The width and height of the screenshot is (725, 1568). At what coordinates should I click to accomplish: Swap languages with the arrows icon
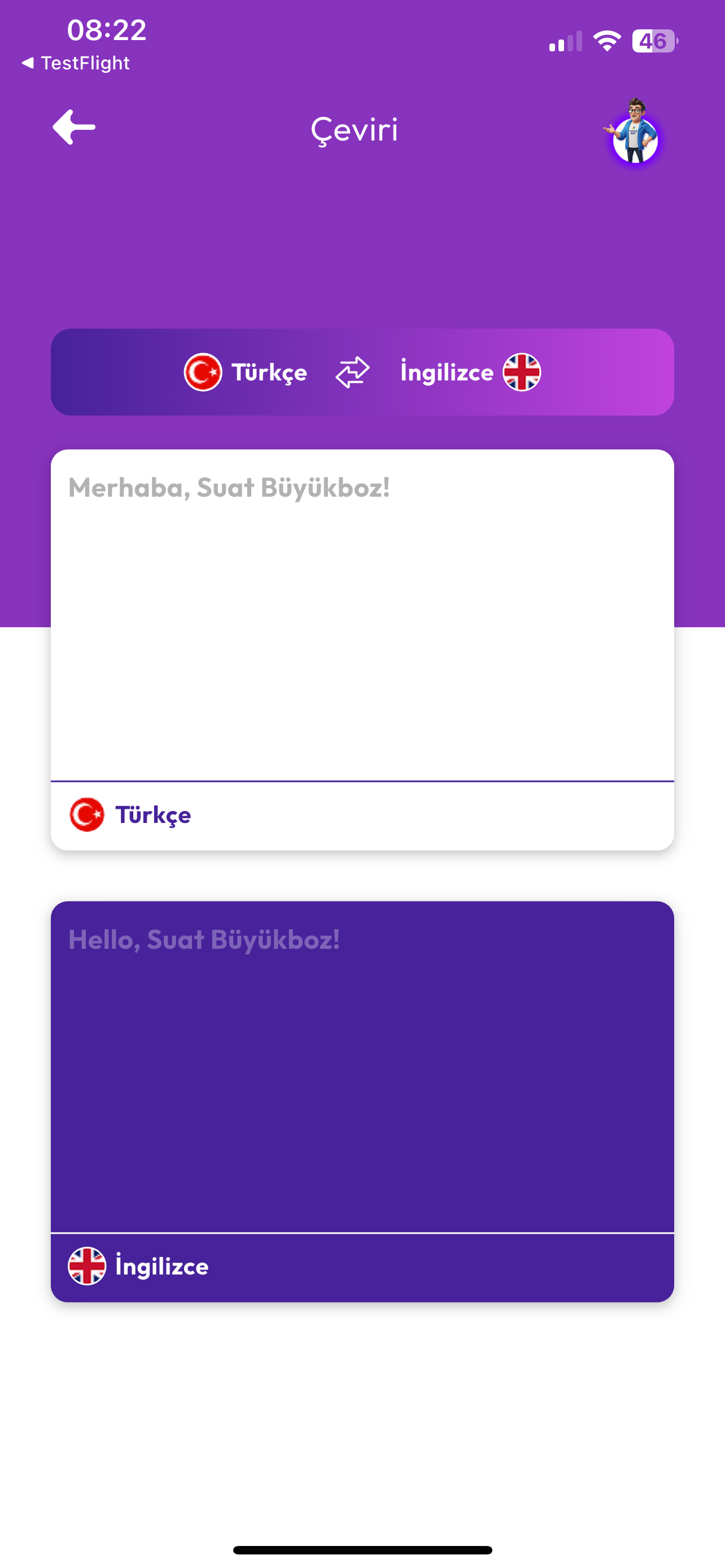352,372
